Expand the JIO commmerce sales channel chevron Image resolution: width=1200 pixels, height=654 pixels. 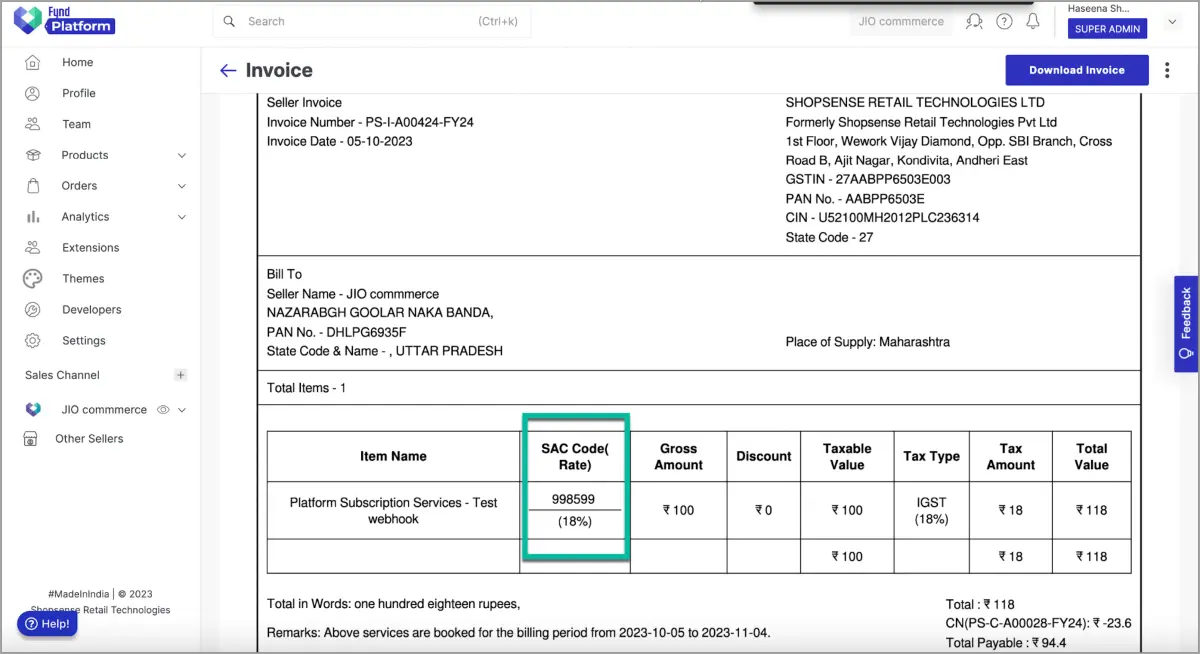(183, 409)
